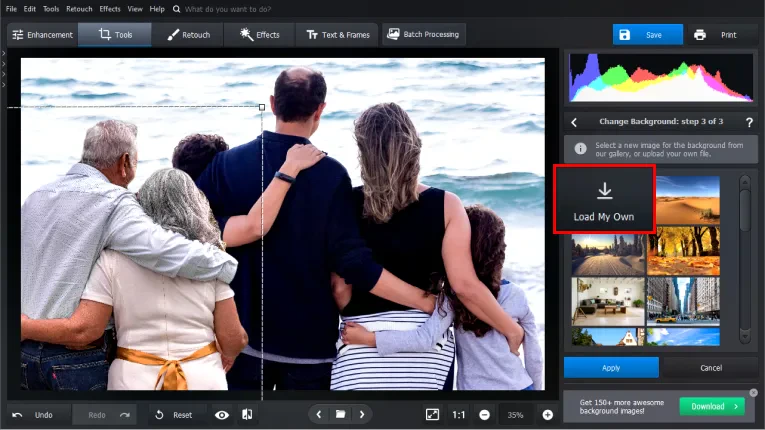Switch to the Tools tab with crop icon
This screenshot has height=430, width=765.
(x=115, y=35)
